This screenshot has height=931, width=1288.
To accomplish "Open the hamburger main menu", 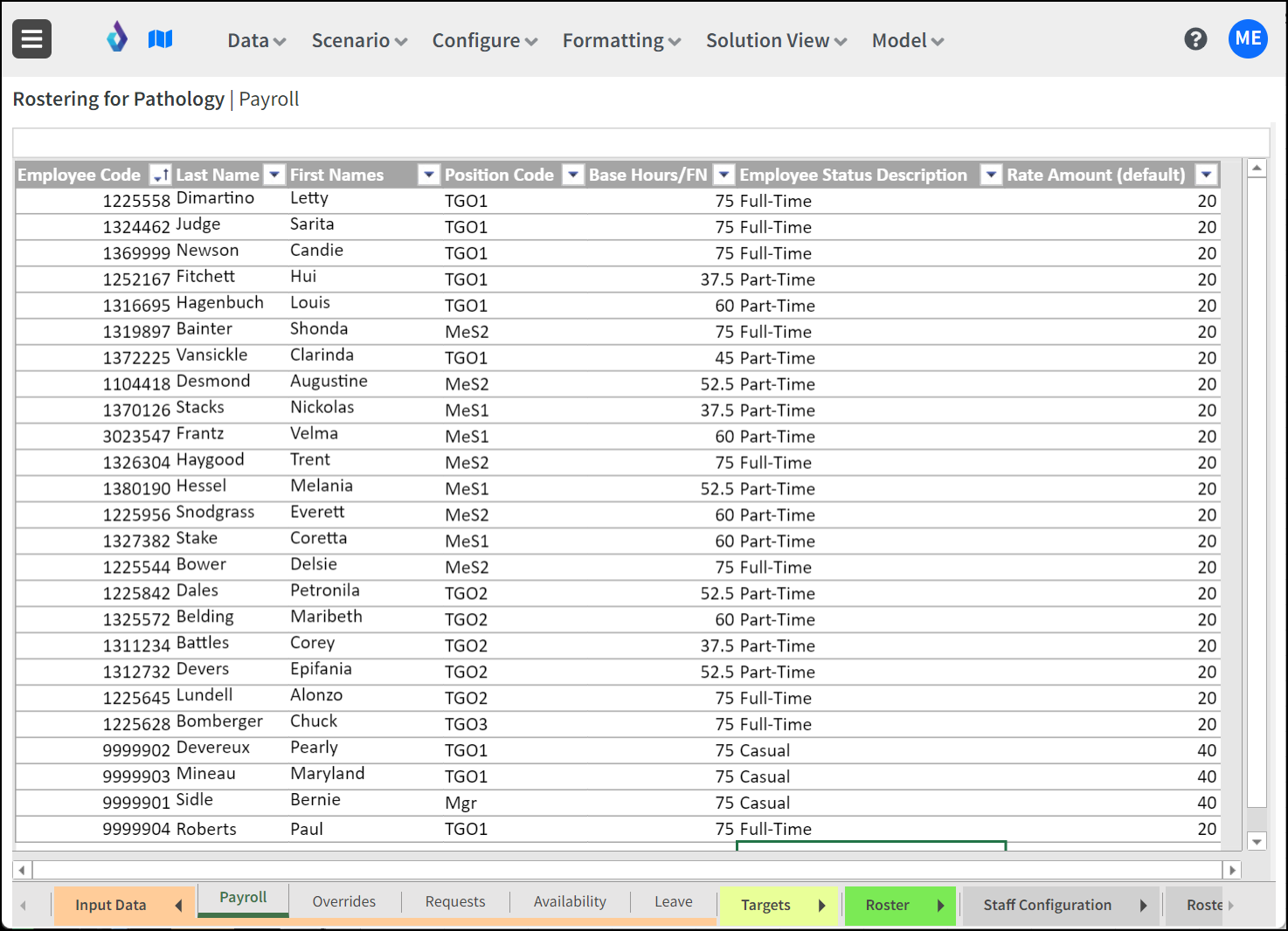I will tap(31, 39).
